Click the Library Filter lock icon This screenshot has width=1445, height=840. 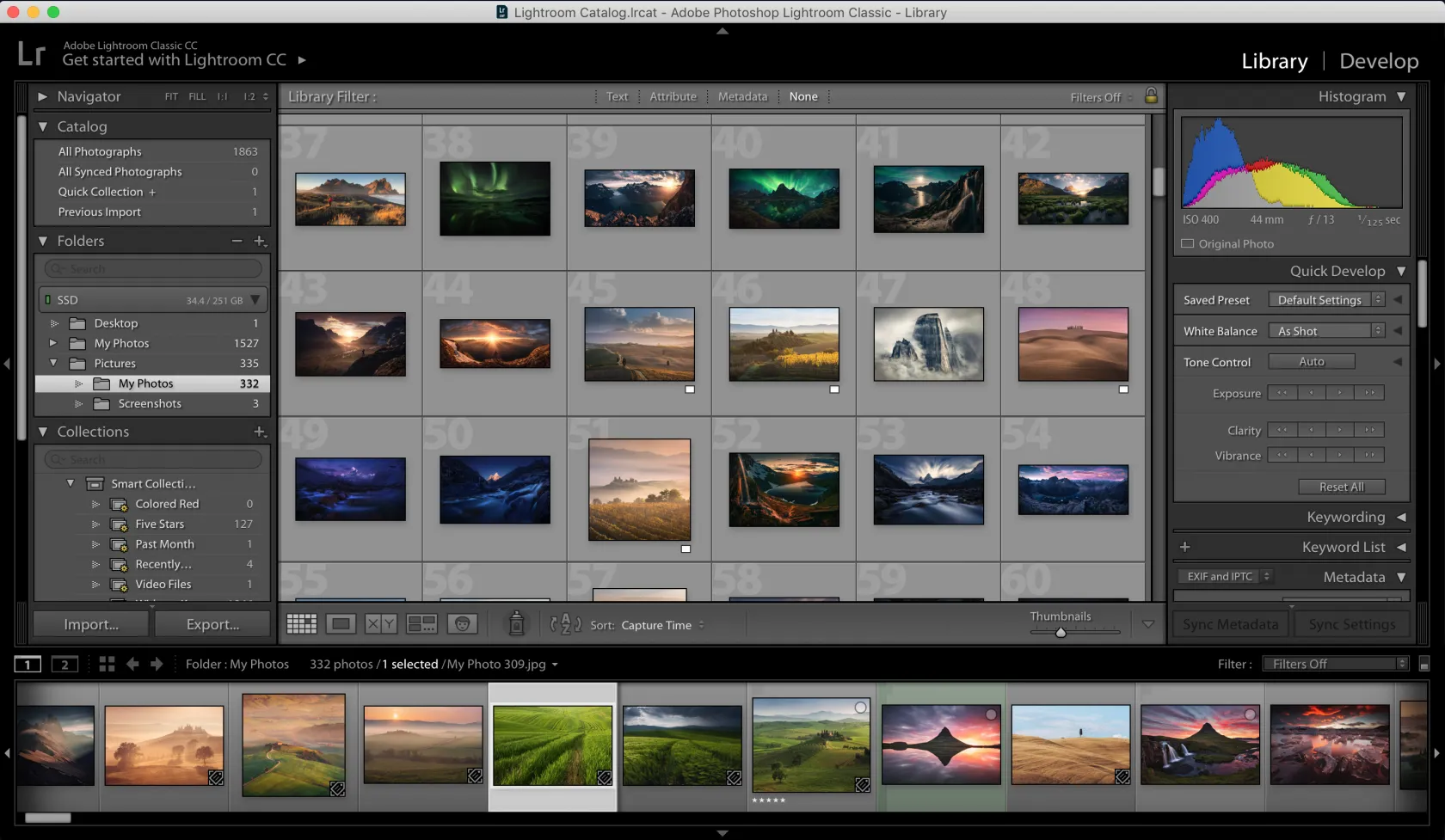coord(1151,96)
